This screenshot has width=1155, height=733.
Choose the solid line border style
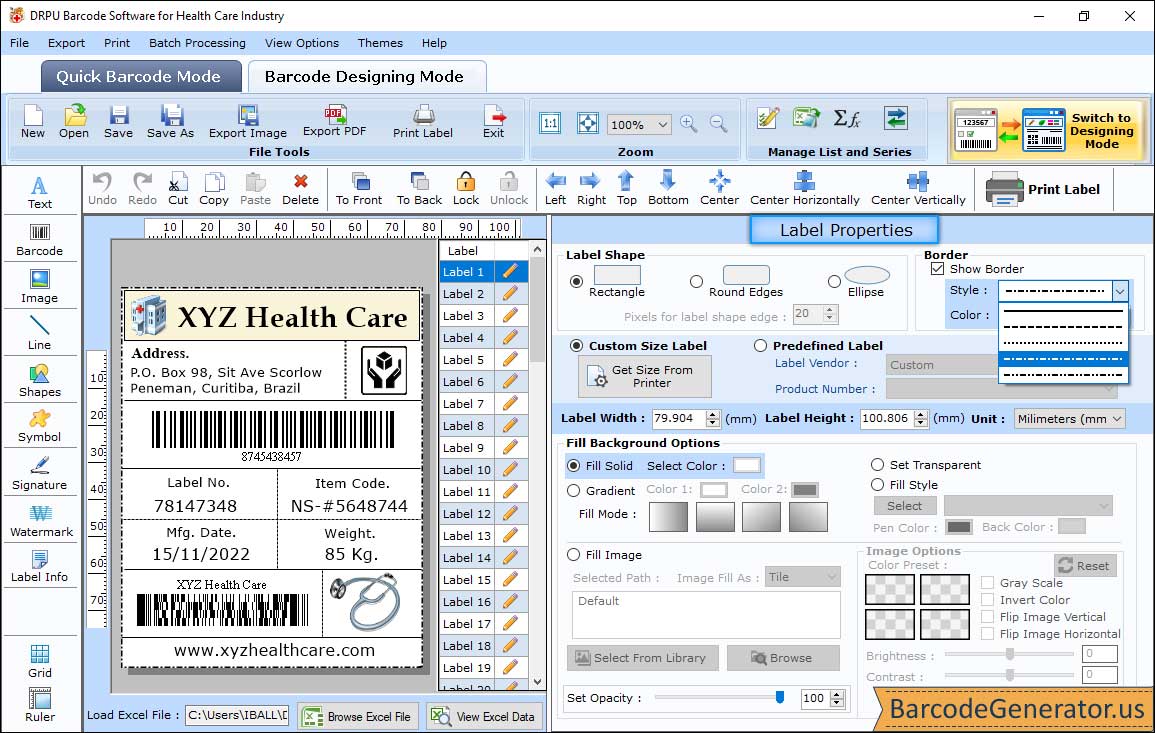(x=1063, y=311)
